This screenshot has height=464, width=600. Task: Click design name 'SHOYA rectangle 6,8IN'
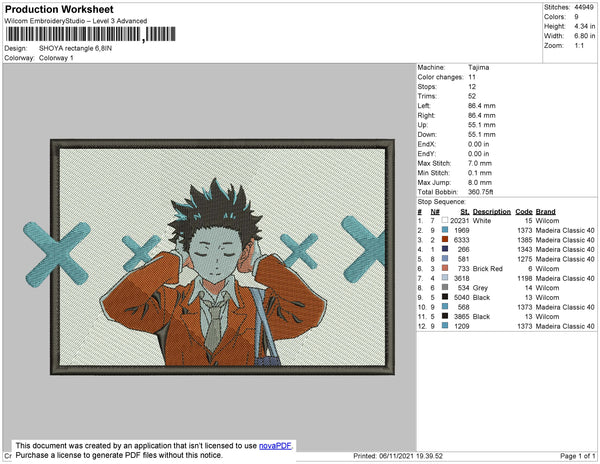click(75, 49)
